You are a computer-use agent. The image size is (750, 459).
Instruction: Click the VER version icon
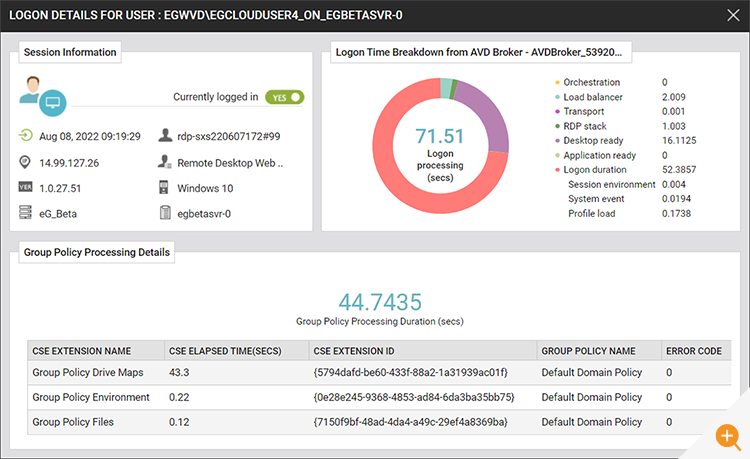[25, 187]
